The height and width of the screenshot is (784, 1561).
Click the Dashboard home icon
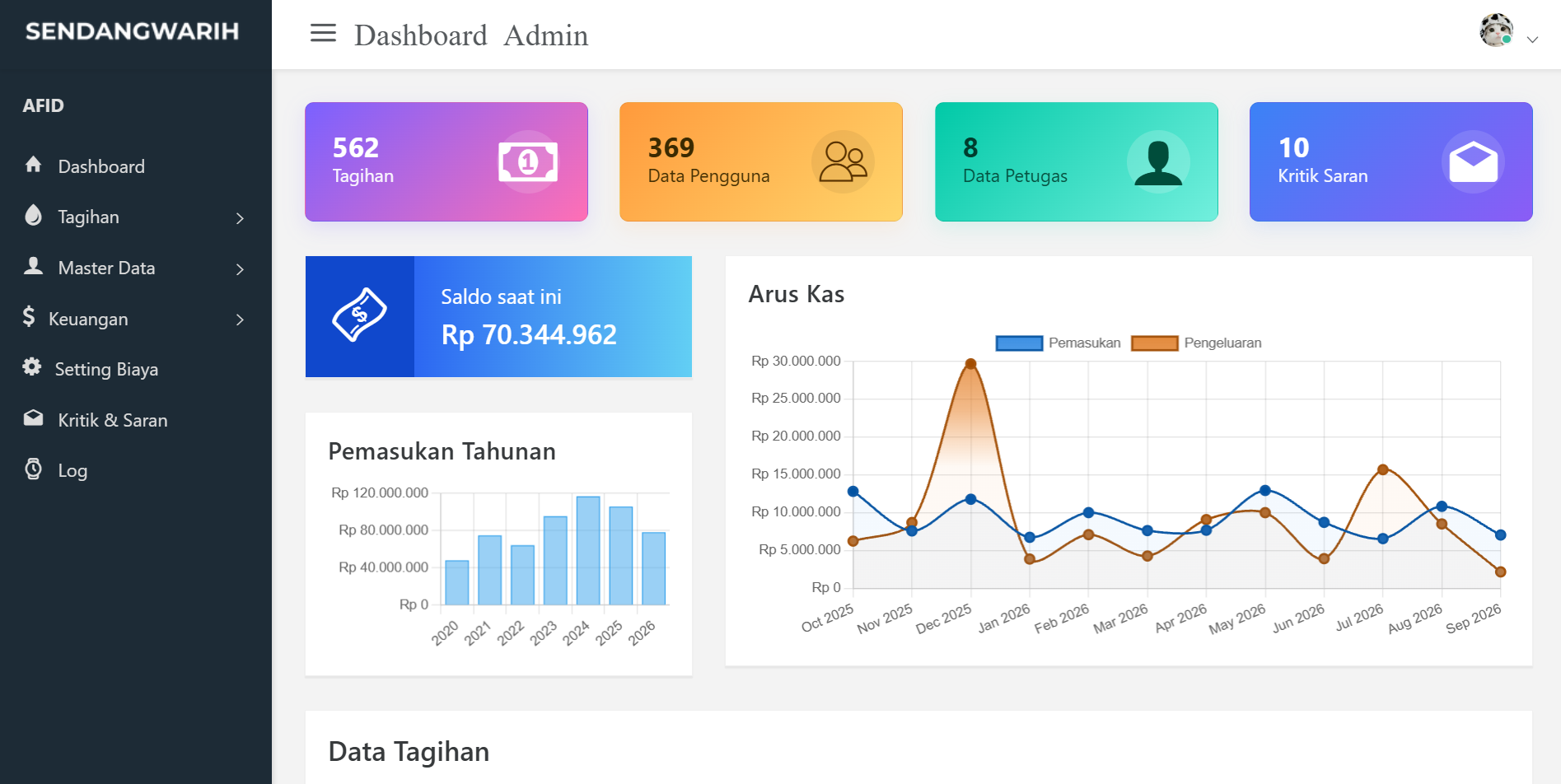pyautogui.click(x=33, y=165)
